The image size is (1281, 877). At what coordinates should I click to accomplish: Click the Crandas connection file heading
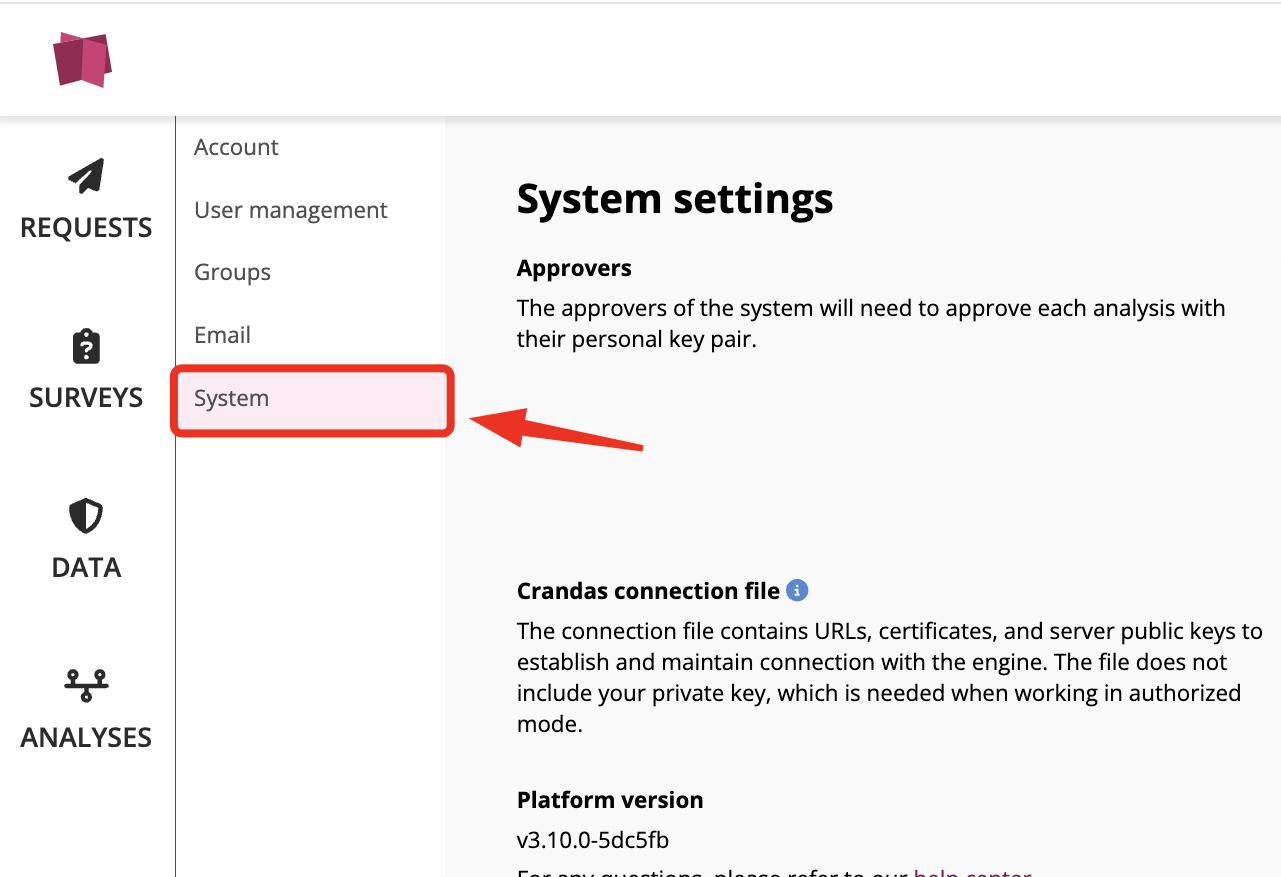tap(648, 591)
